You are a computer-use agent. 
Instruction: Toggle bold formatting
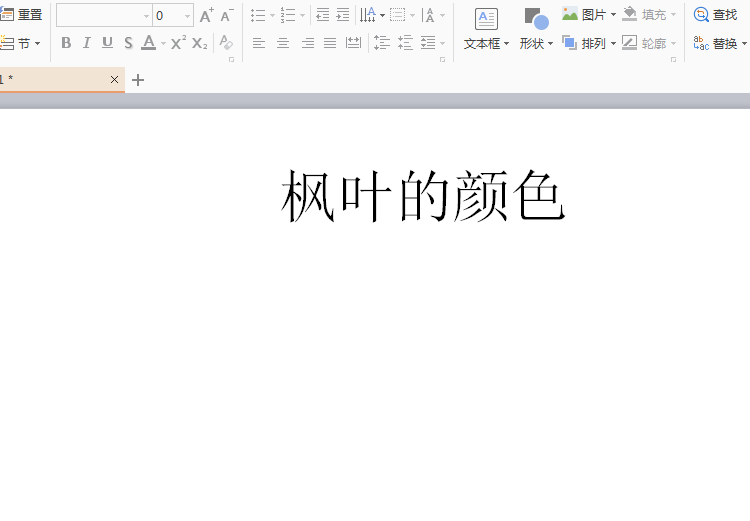click(66, 43)
